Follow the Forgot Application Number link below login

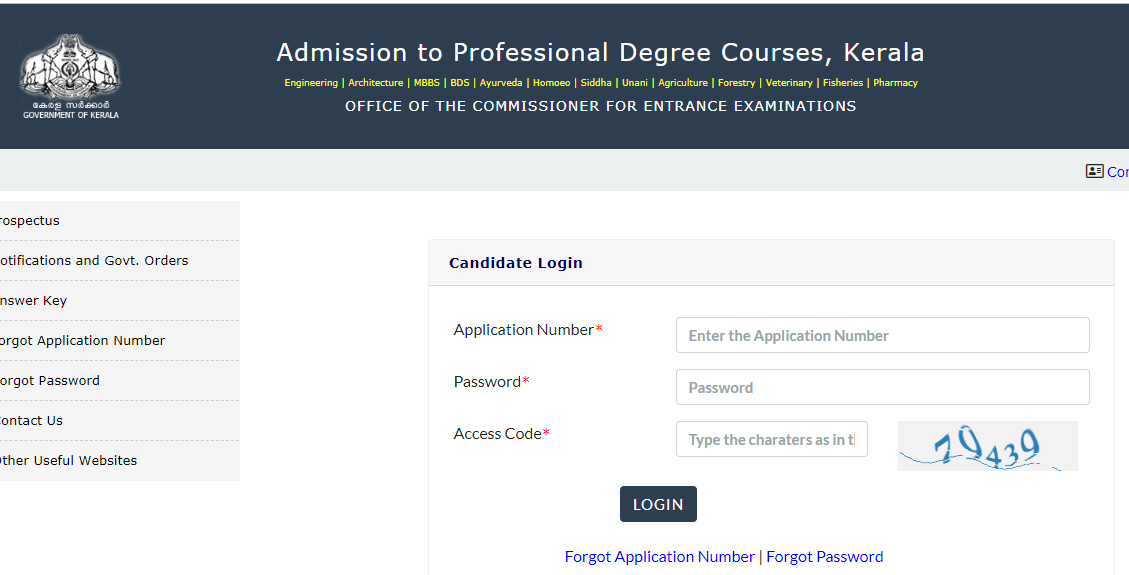pos(659,557)
